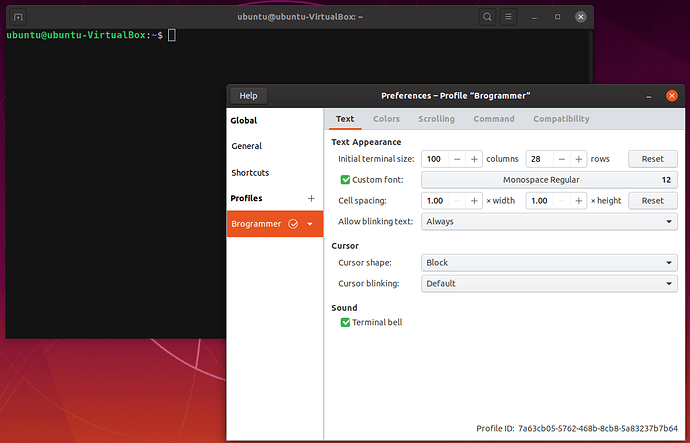
Task: Open a new tab in the terminal window
Action: point(18,17)
